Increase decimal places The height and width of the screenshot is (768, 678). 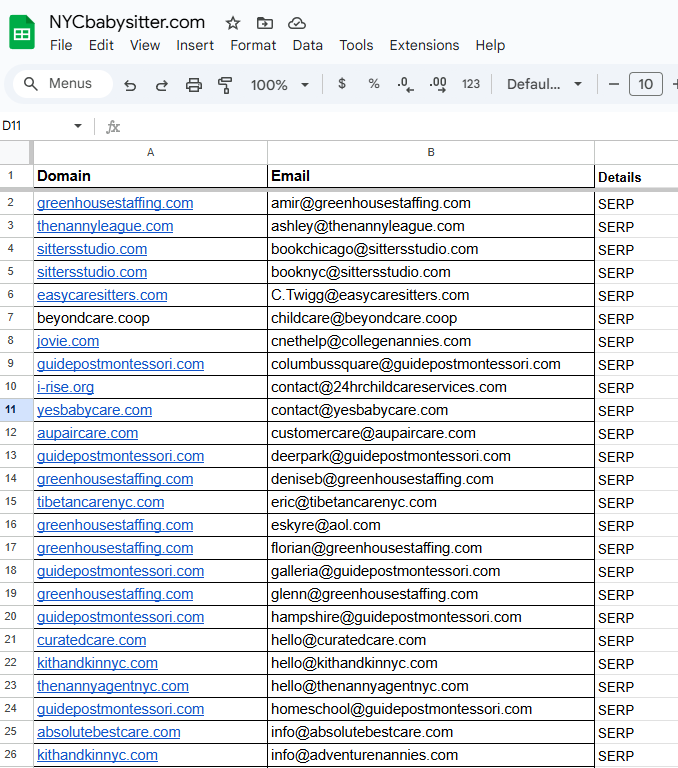[437, 85]
